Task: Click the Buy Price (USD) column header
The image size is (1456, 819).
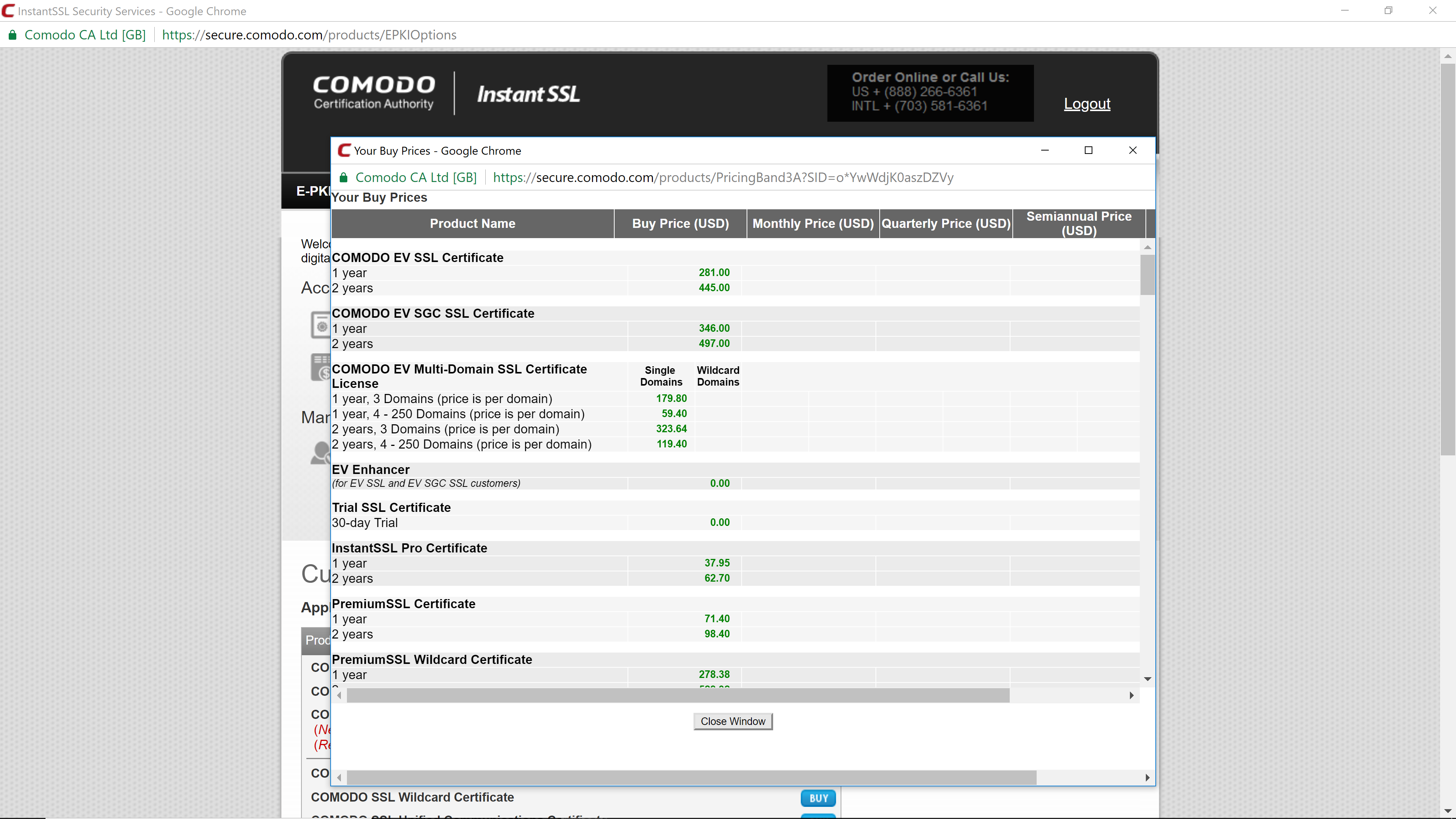Action: click(x=680, y=224)
